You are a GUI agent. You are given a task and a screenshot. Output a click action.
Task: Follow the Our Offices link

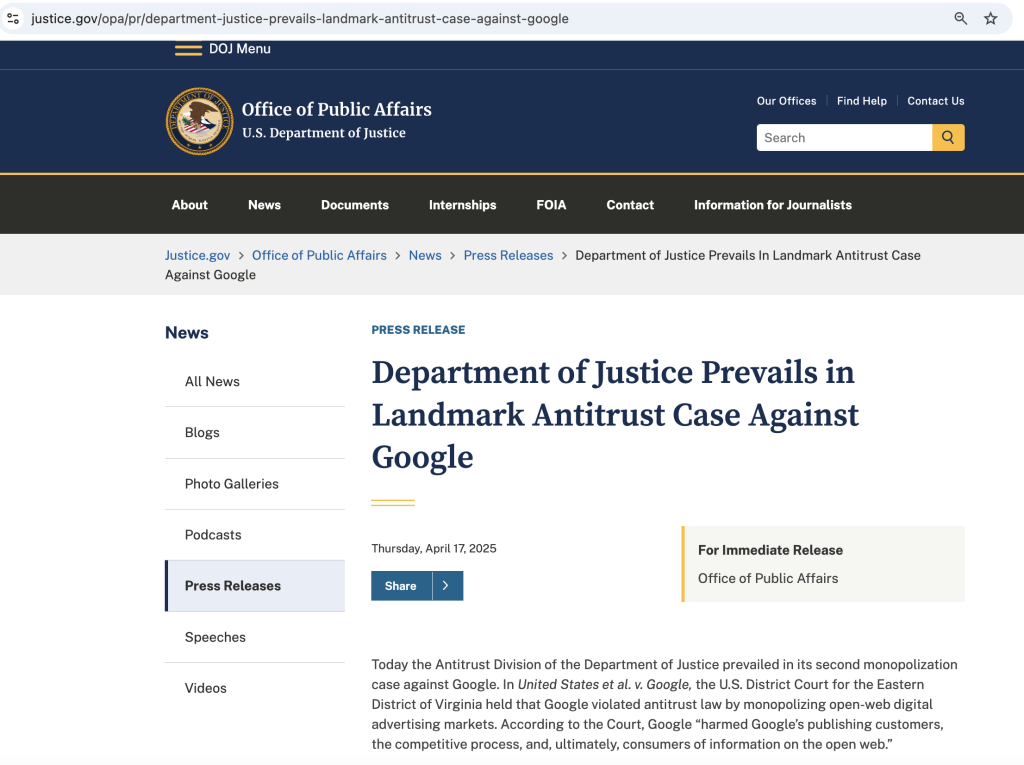[x=786, y=101]
